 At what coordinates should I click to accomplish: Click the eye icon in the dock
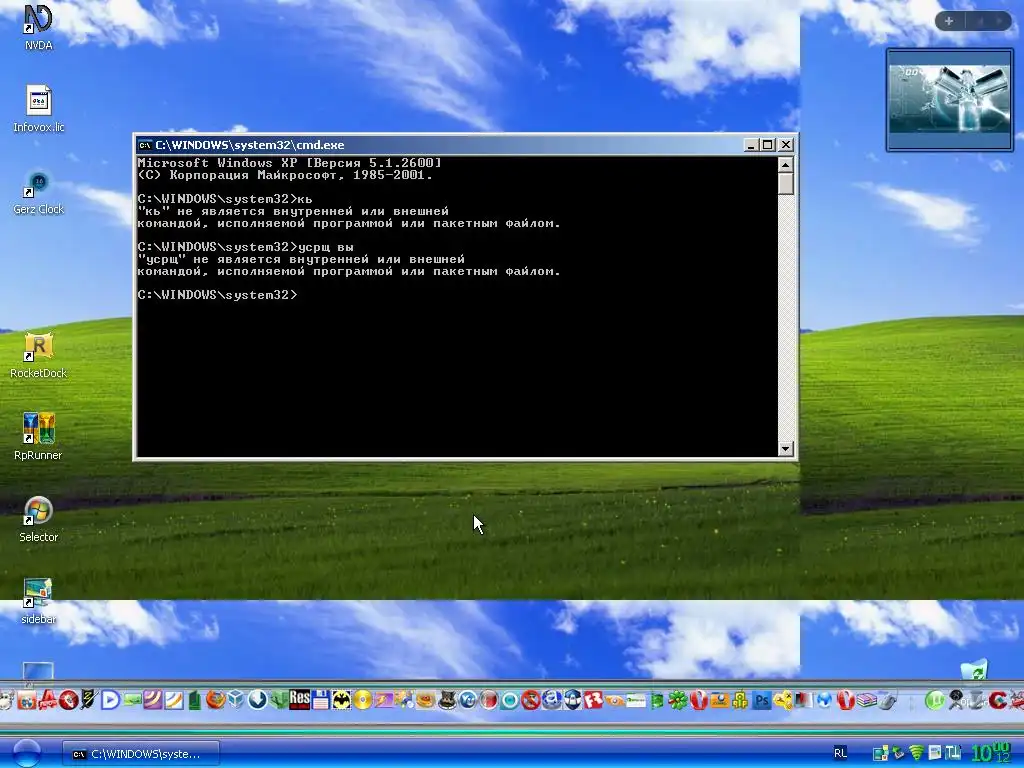point(615,701)
